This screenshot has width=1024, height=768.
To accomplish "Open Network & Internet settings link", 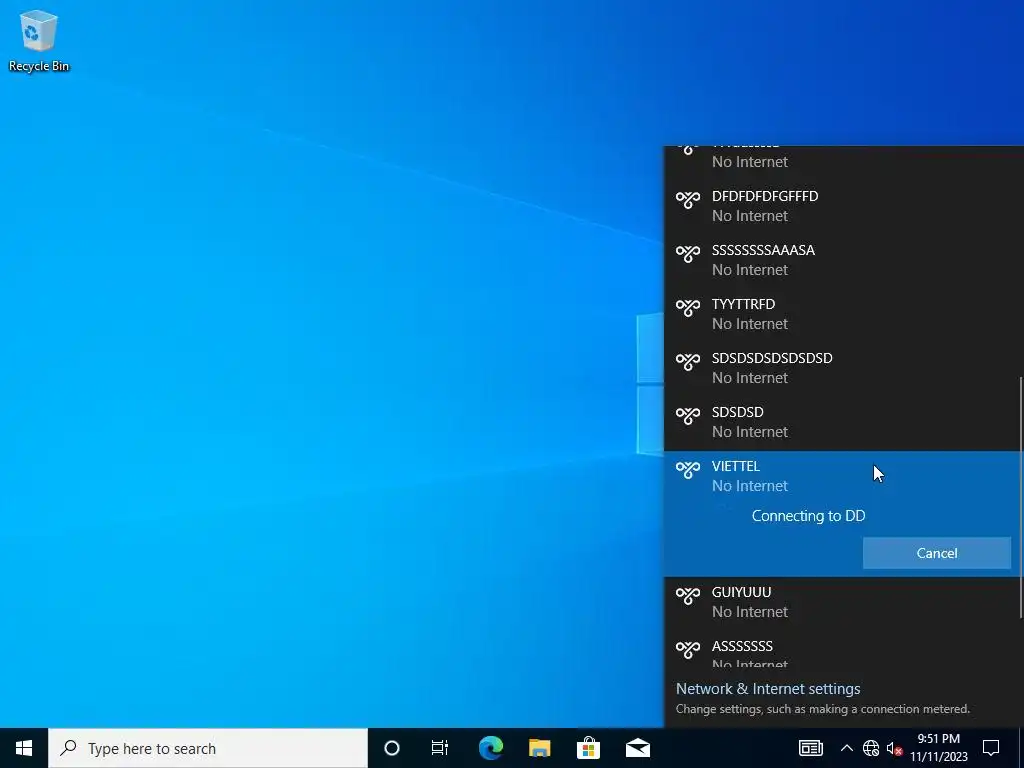I will pyautogui.click(x=768, y=689).
